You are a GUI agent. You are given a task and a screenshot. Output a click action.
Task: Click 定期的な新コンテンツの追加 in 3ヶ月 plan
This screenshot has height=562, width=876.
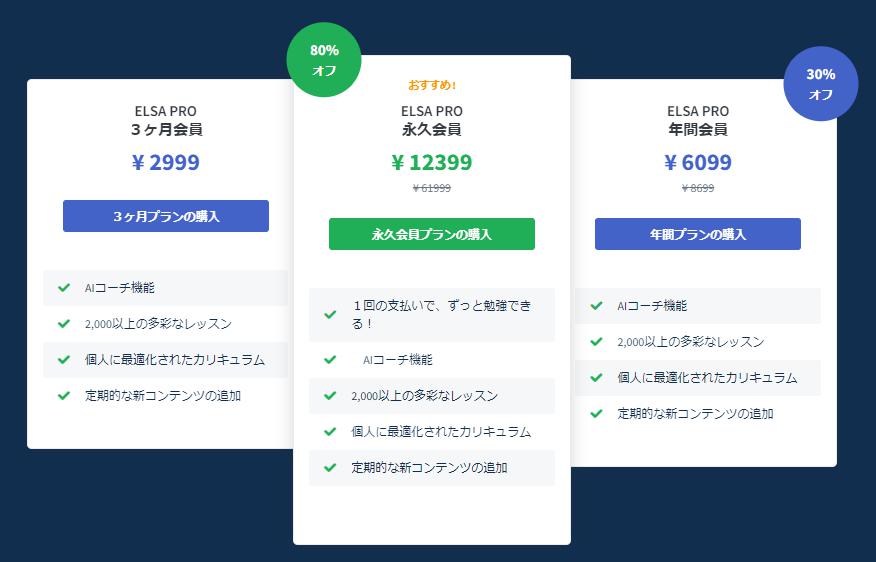[163, 396]
